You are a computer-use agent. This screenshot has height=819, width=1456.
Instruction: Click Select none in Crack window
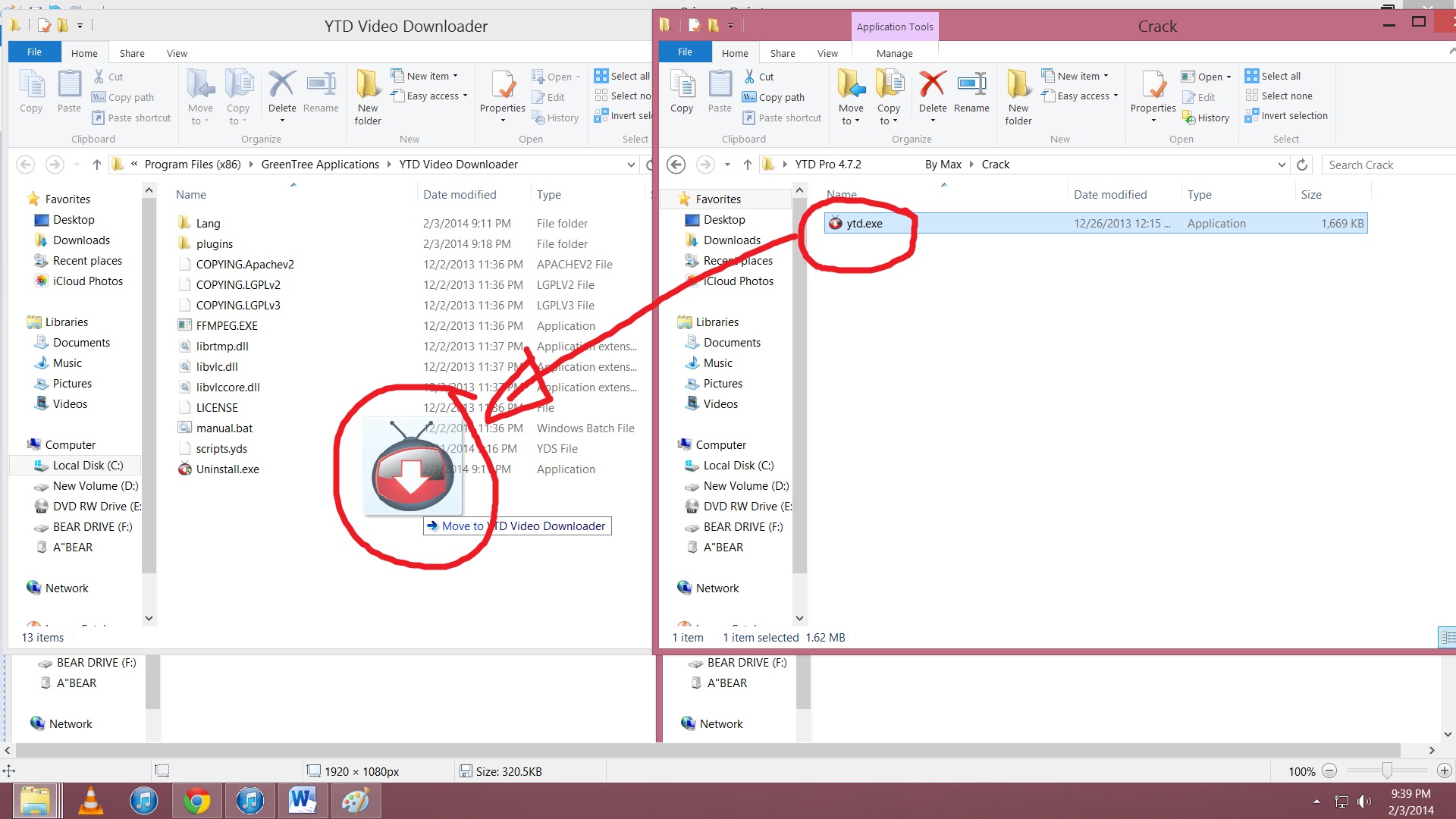[x=1279, y=96]
